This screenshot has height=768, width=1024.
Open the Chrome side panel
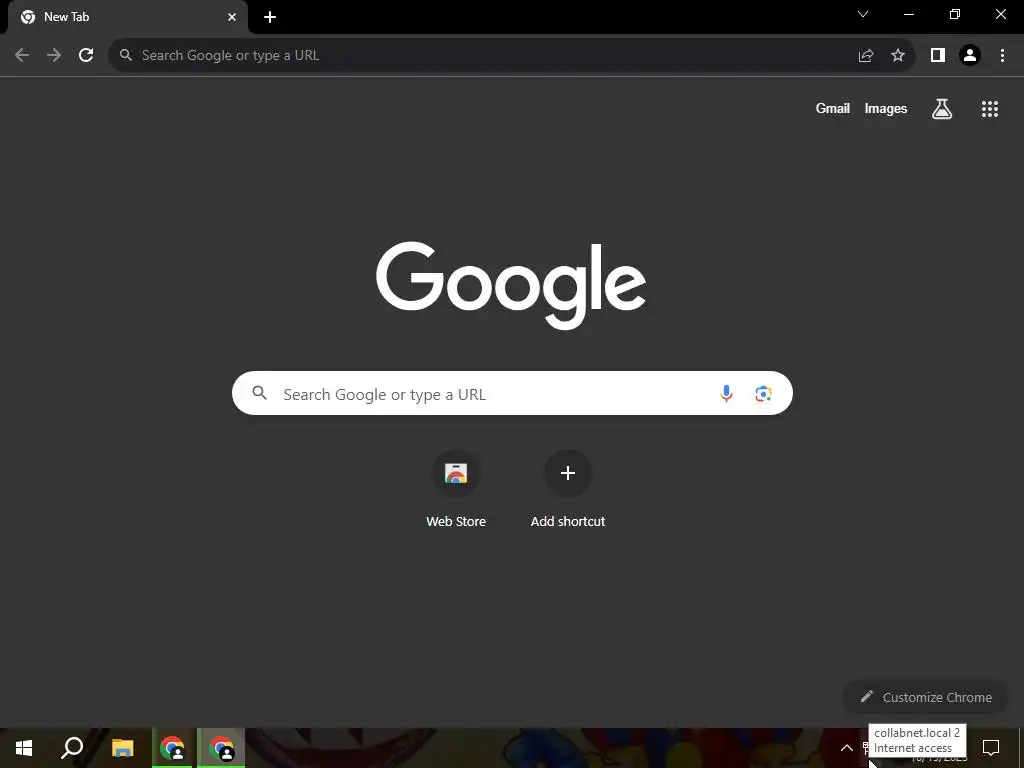(x=938, y=56)
